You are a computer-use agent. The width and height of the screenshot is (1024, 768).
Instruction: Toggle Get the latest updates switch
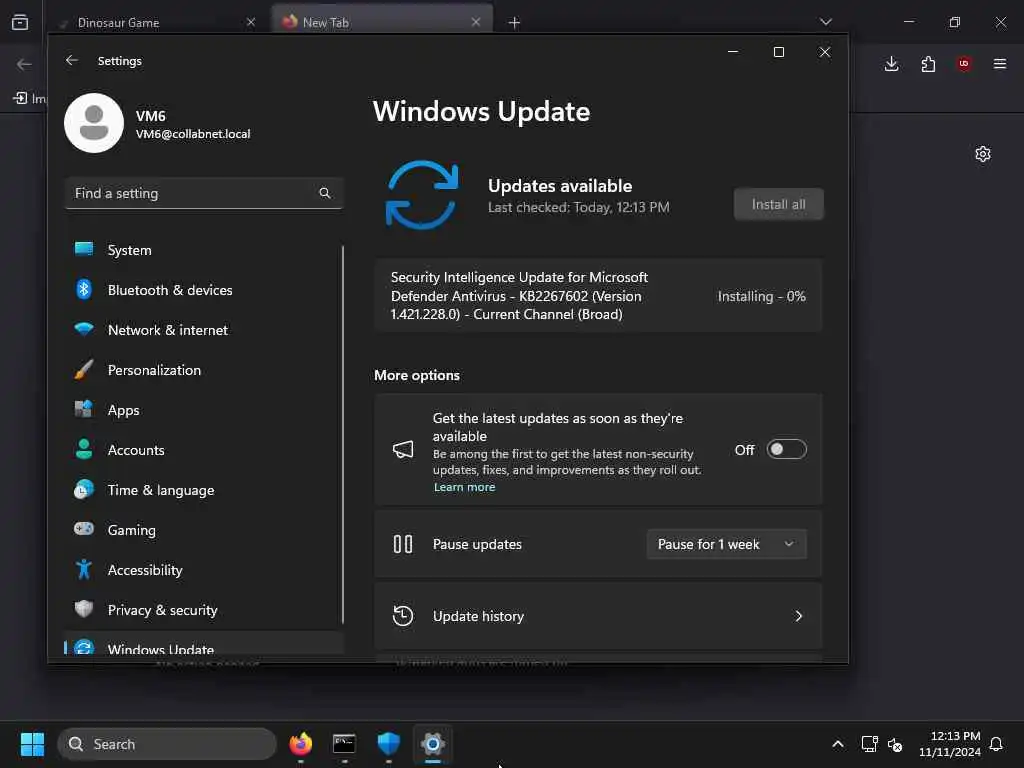(x=786, y=449)
